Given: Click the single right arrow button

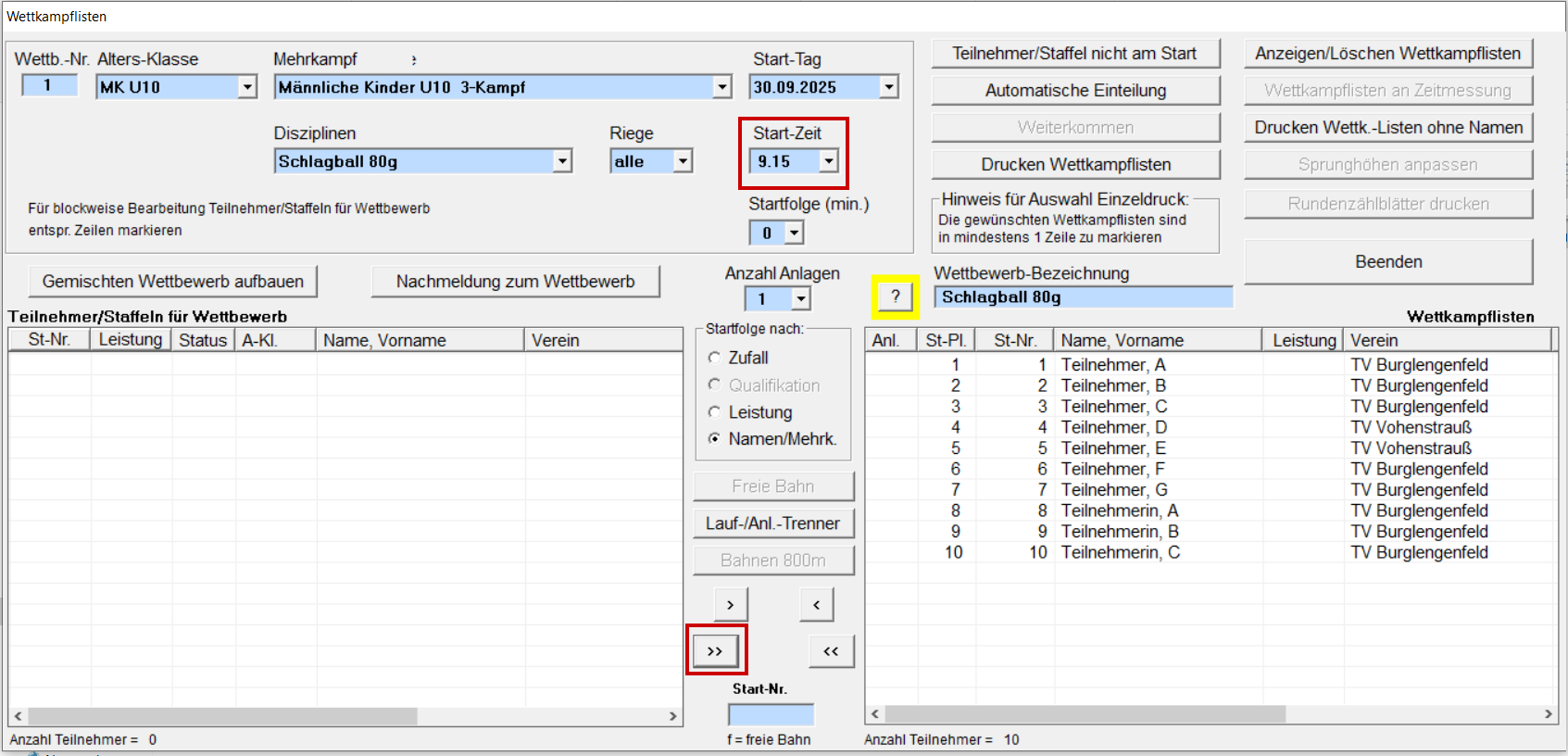Looking at the screenshot, I should click(730, 605).
